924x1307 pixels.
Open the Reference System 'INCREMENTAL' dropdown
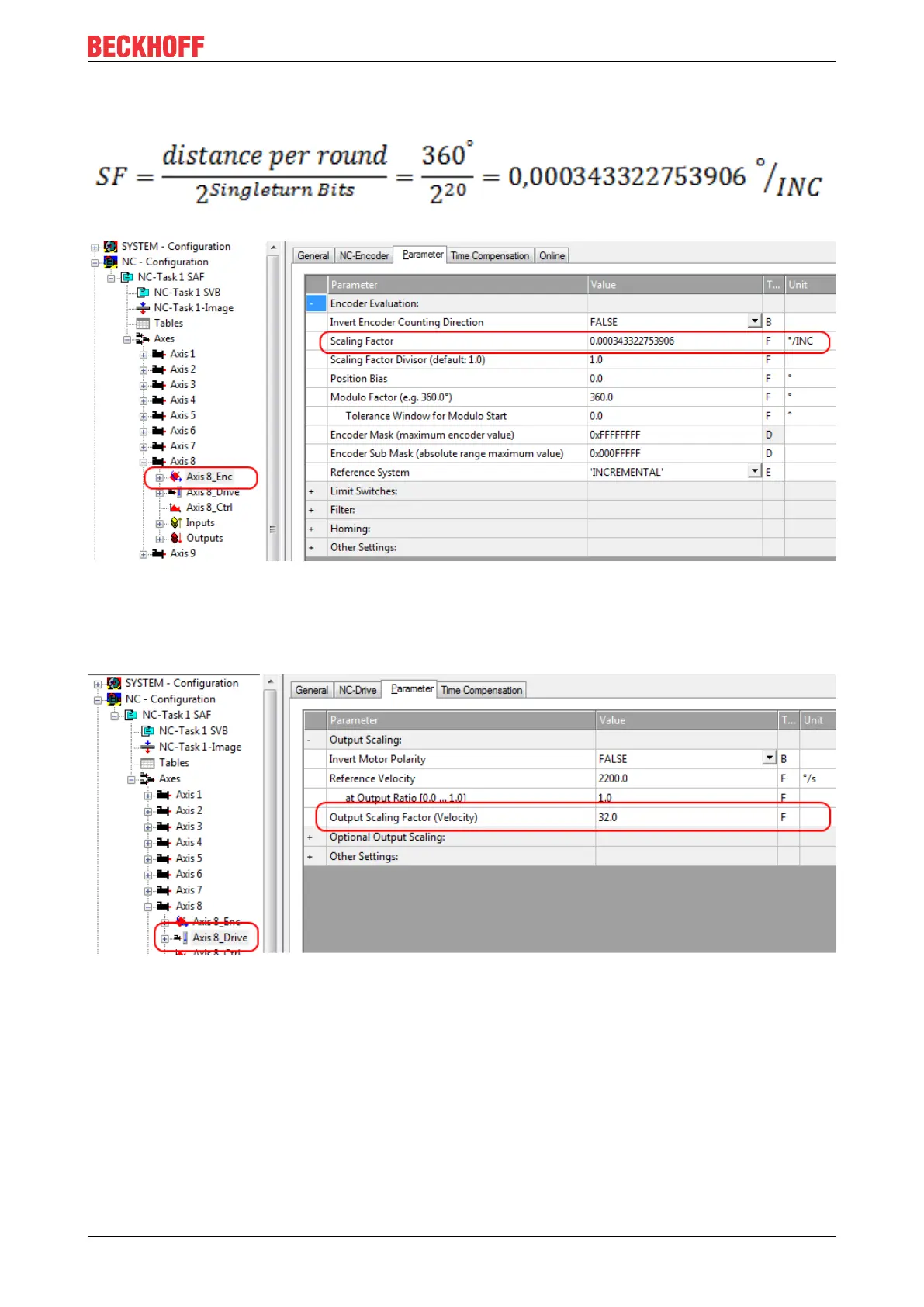(x=755, y=471)
